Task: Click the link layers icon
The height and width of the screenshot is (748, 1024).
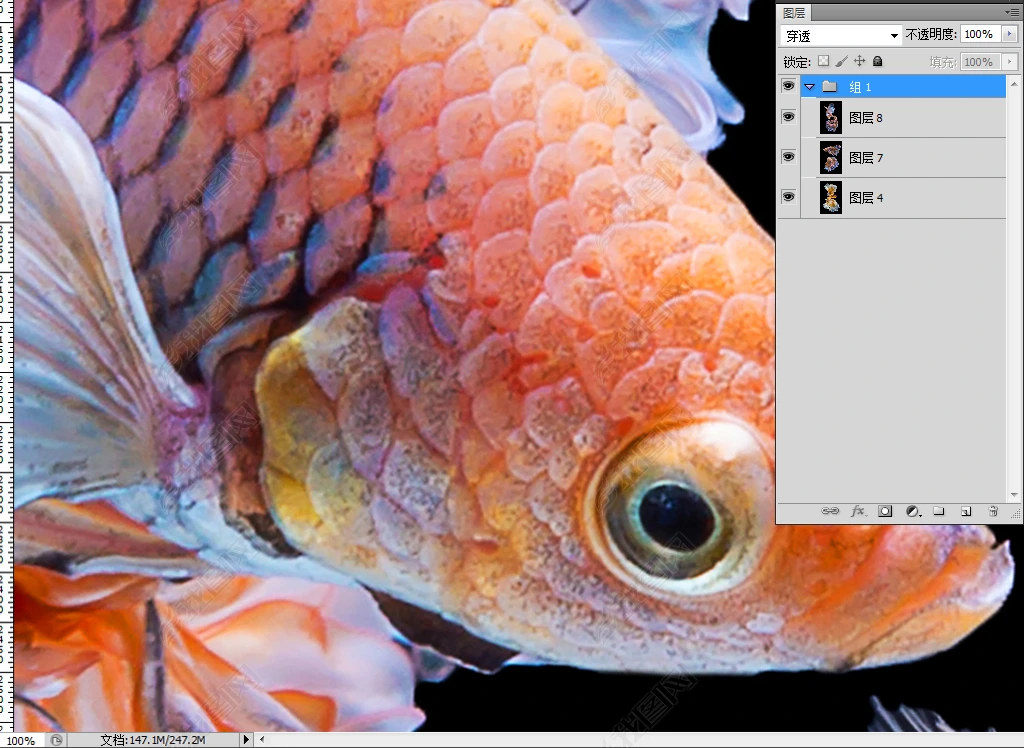Action: (x=830, y=511)
